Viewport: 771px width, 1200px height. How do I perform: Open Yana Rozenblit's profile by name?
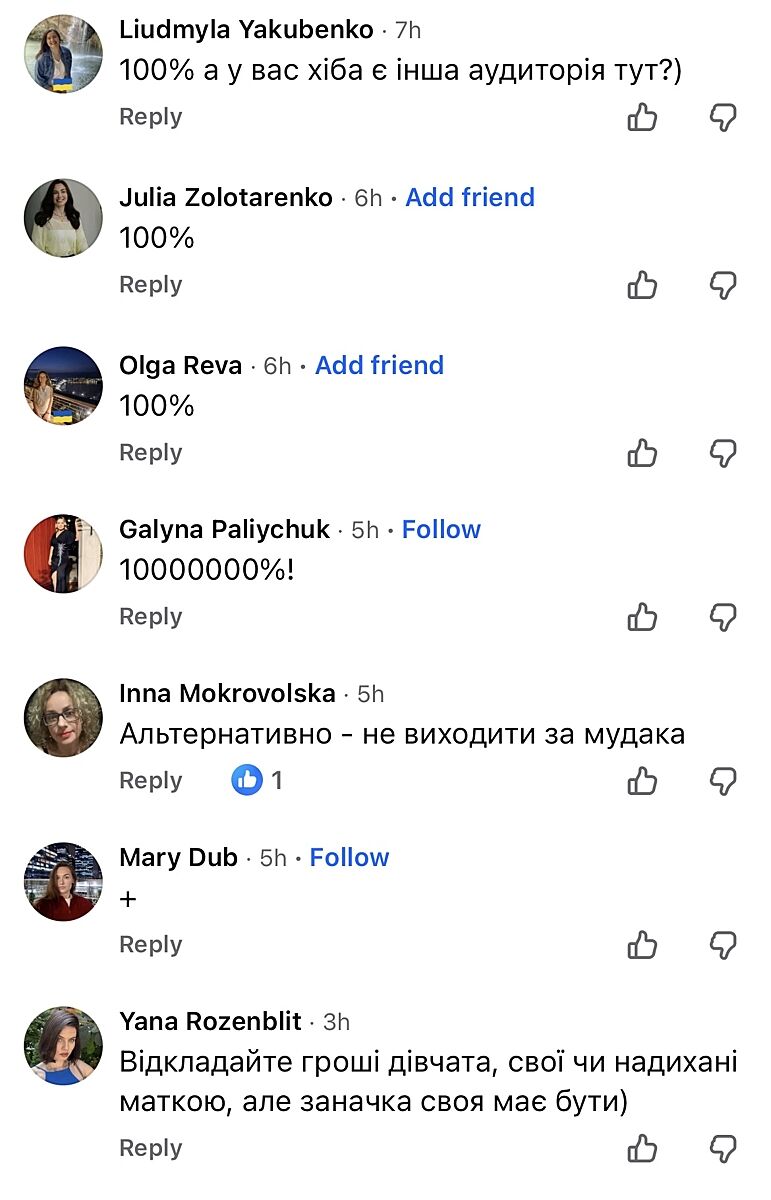tap(210, 1022)
